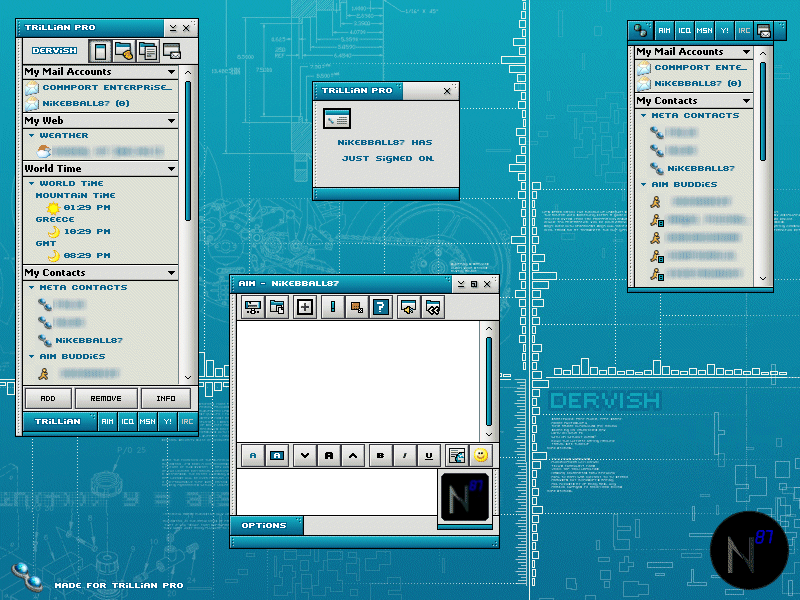Collapse AIM Buddies group in compact list
The height and width of the screenshot is (600, 800).
[643, 185]
